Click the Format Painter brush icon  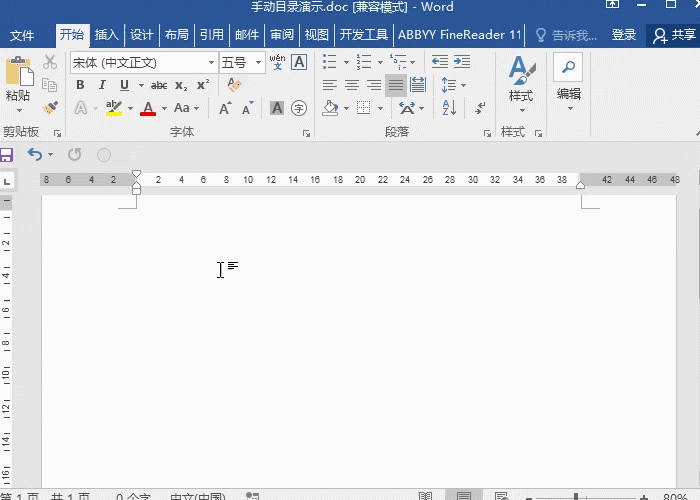(50, 108)
